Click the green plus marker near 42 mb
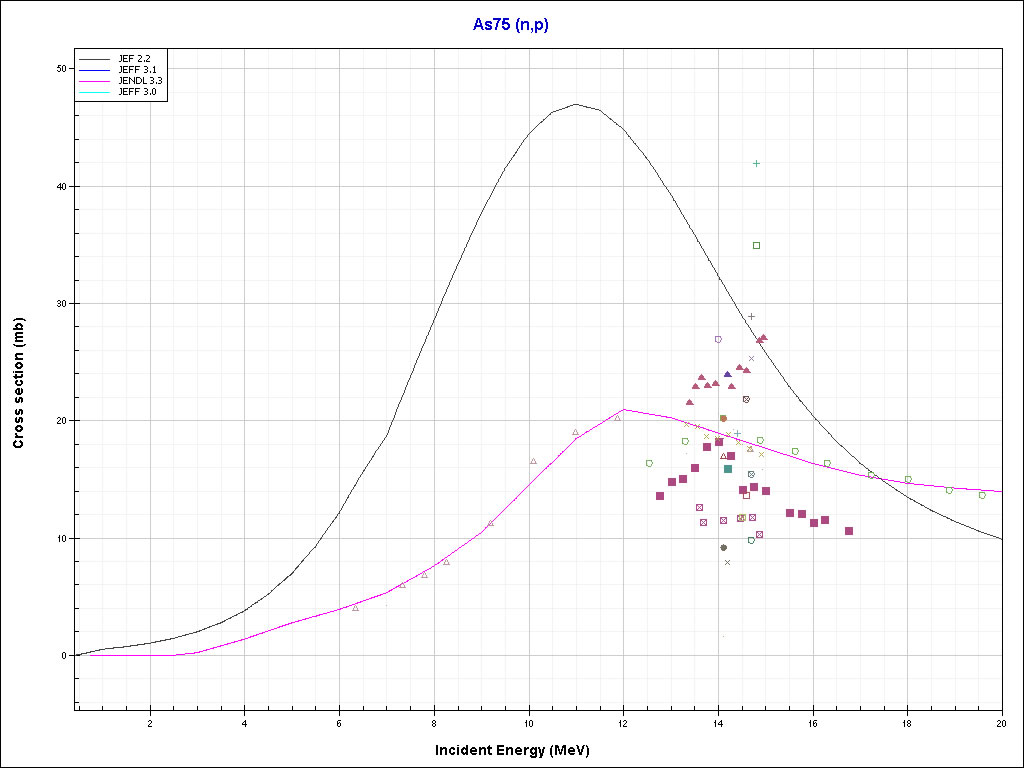1024x768 pixels. click(757, 163)
